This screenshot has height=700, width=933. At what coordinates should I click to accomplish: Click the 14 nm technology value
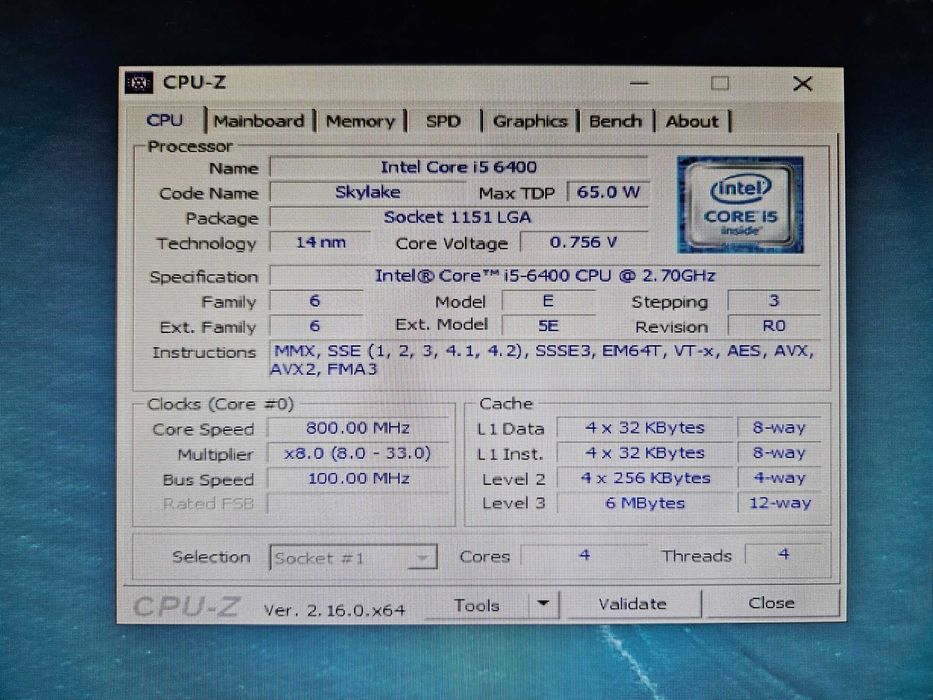(321, 242)
